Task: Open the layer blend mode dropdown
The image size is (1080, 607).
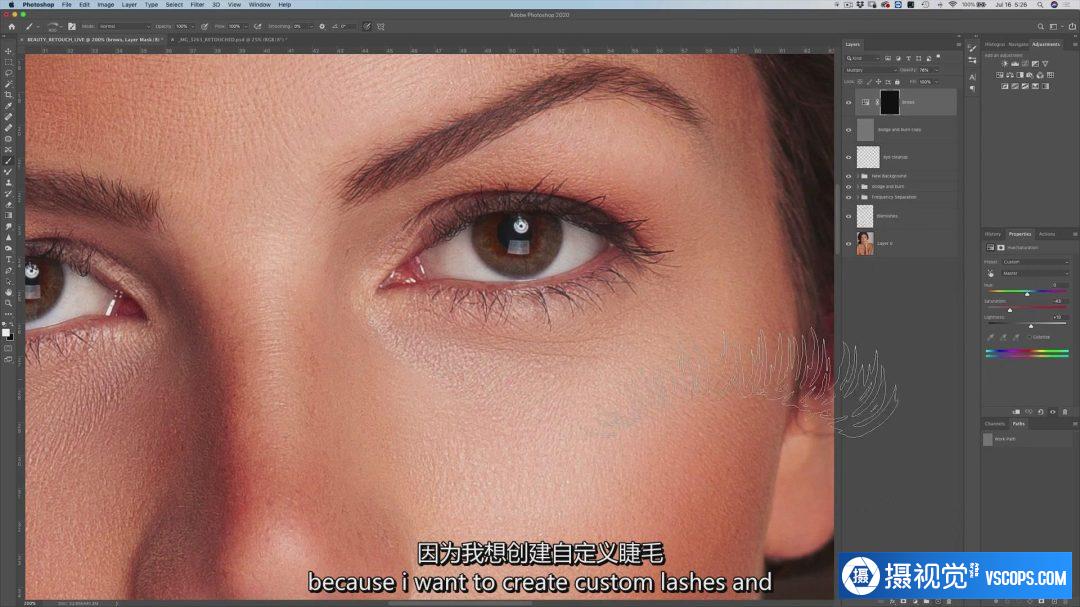Action: point(871,70)
